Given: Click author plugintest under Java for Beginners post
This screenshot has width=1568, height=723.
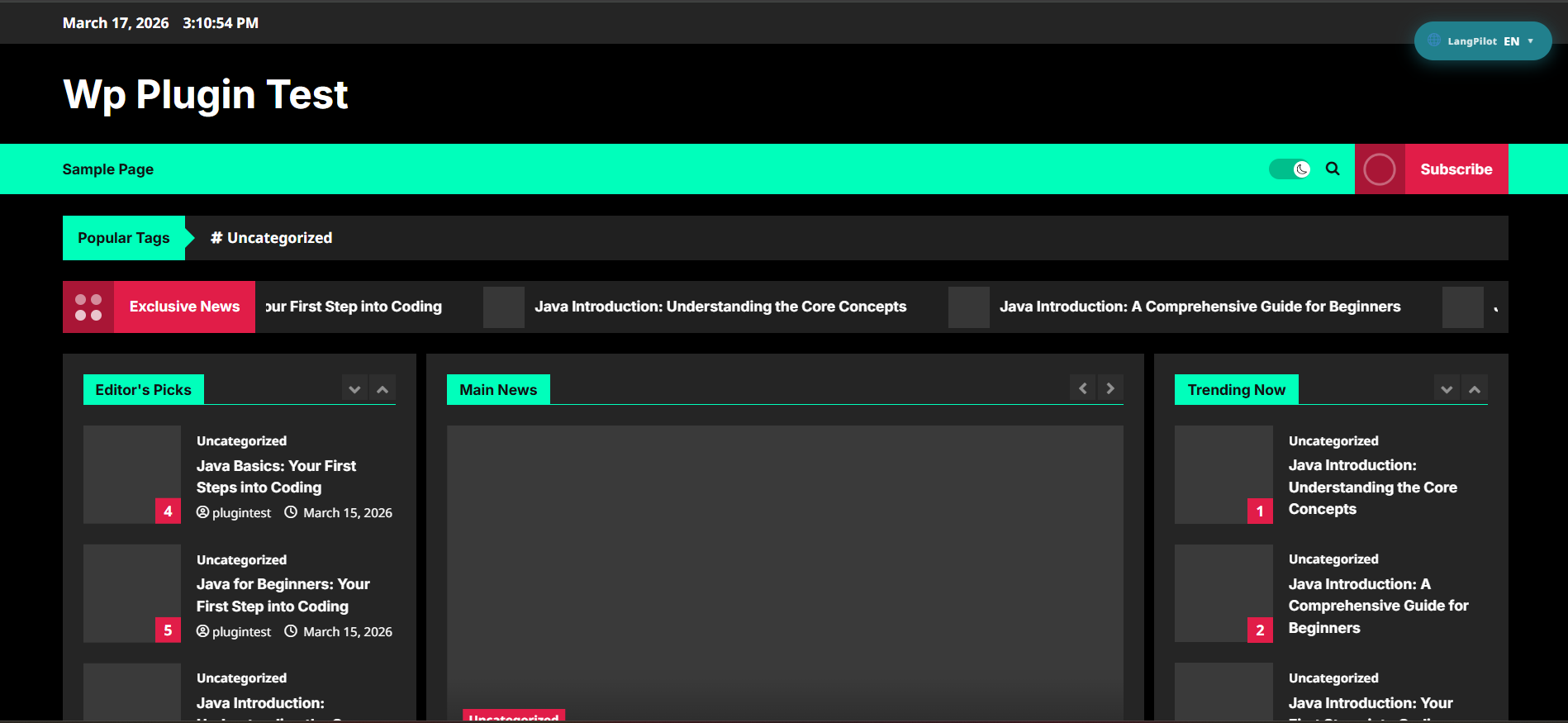Looking at the screenshot, I should point(241,632).
